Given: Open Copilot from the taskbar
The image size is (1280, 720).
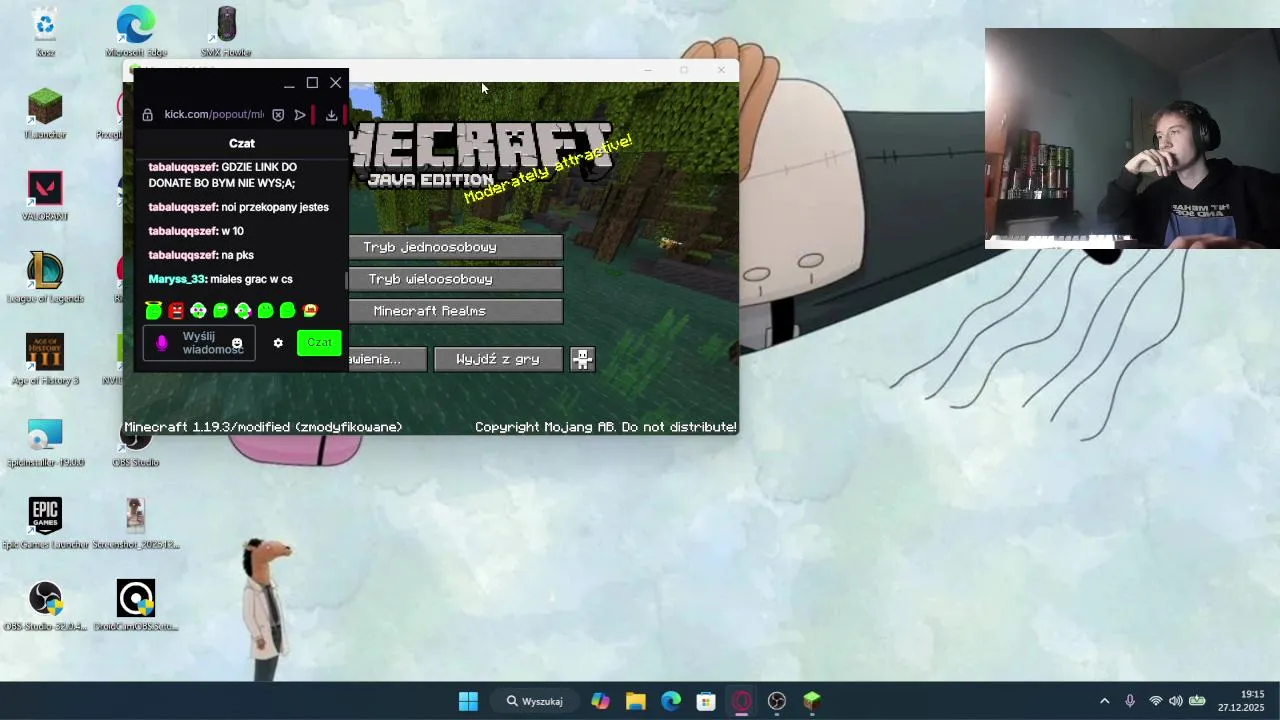Looking at the screenshot, I should [x=600, y=701].
